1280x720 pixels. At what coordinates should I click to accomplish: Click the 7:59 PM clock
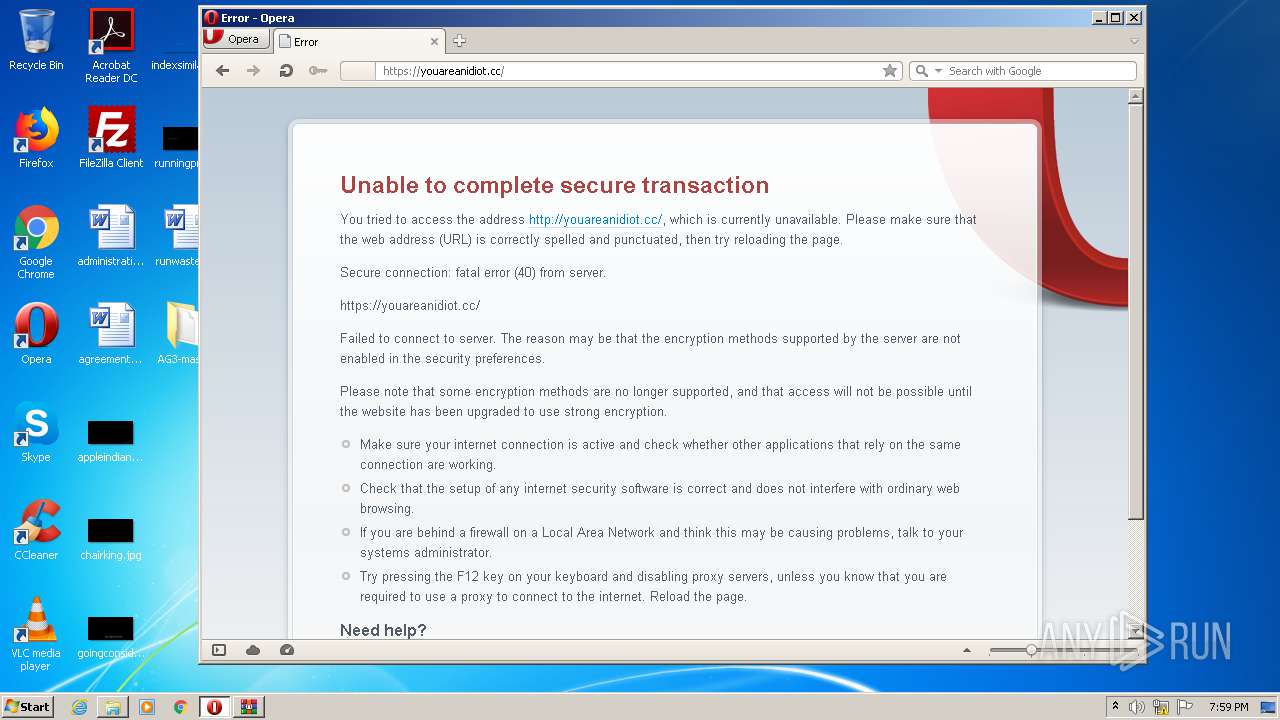1228,707
